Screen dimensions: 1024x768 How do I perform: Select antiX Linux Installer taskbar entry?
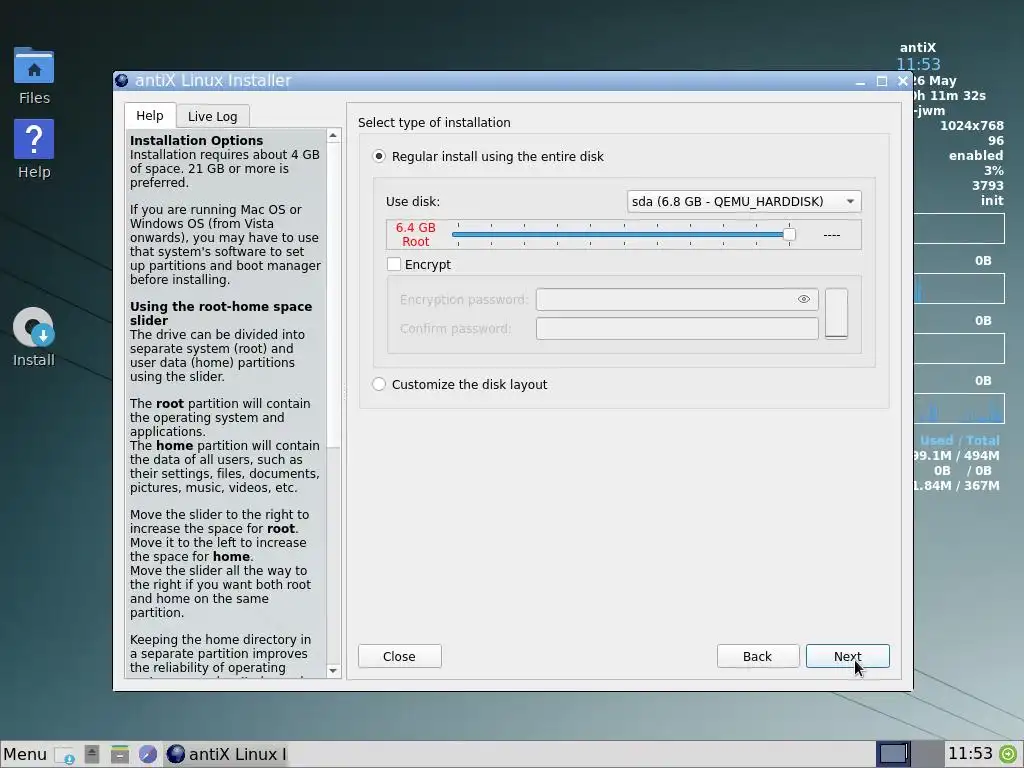(226, 754)
